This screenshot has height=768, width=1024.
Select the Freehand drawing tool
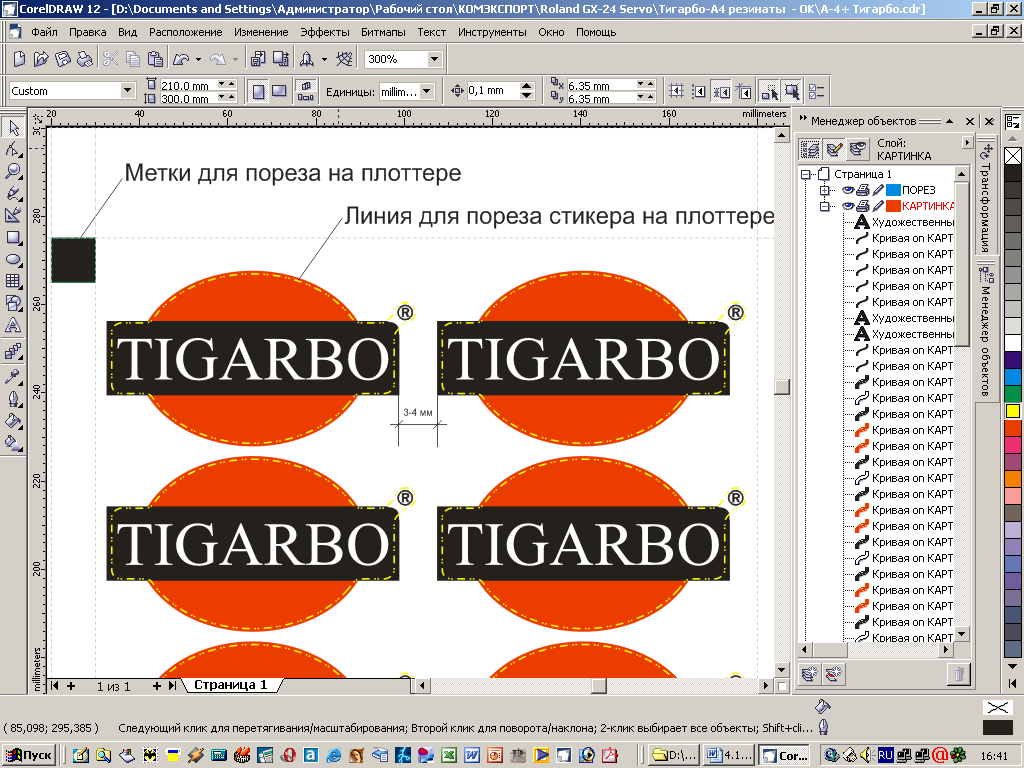click(x=13, y=194)
